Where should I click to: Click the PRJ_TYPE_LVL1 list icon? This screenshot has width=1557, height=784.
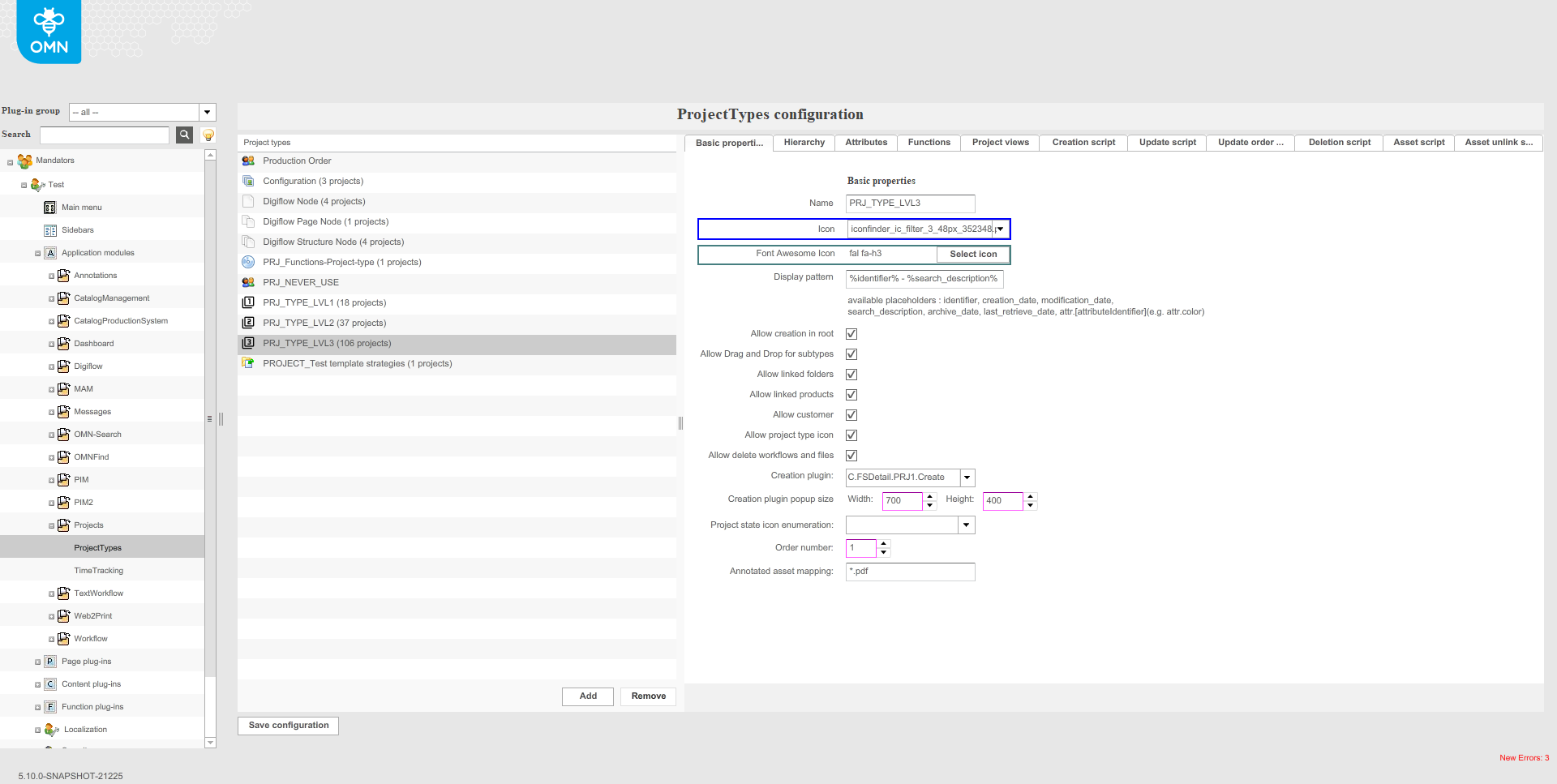click(x=248, y=303)
